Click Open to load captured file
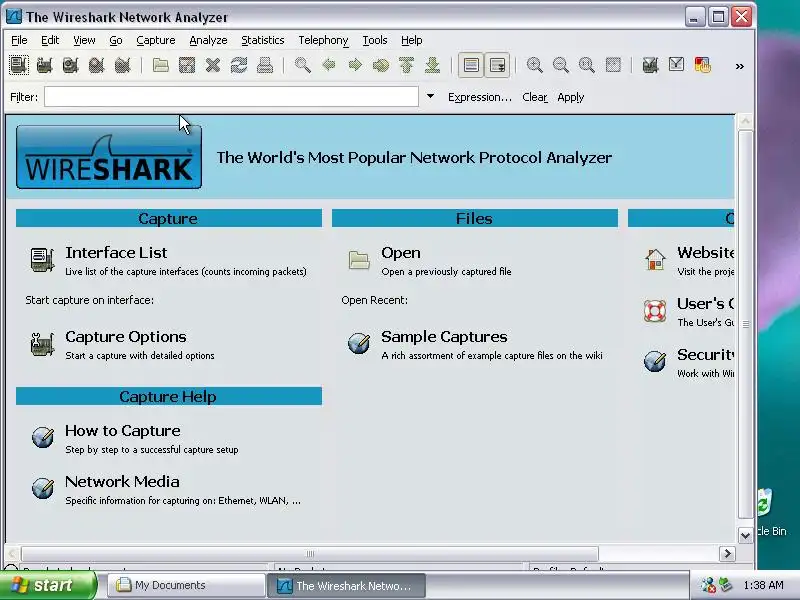 point(401,253)
